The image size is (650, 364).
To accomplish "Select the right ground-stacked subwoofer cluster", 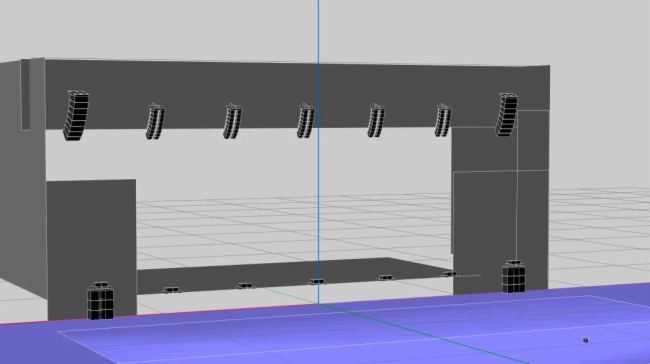I will tap(514, 277).
